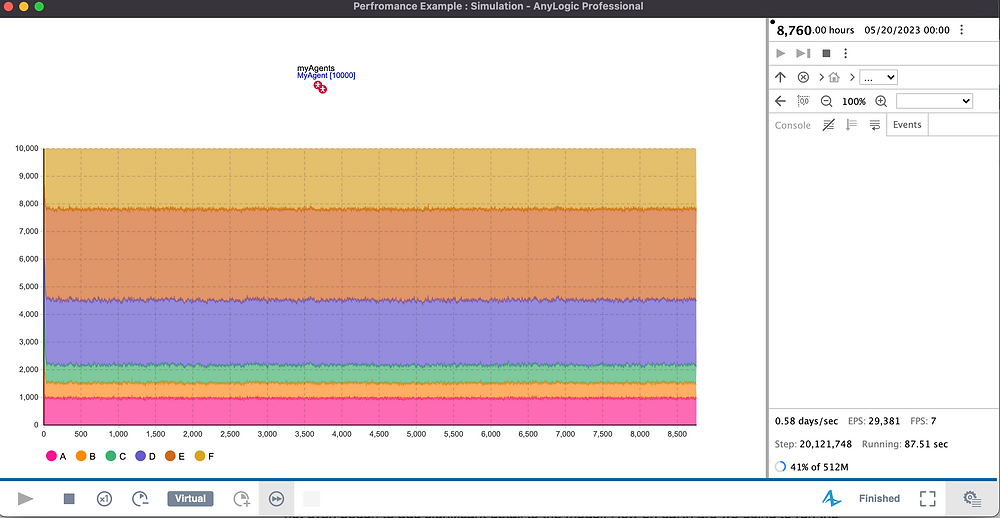Toggle the developer panel gear icon
Image resolution: width=1000 pixels, height=518 pixels.
[971, 499]
